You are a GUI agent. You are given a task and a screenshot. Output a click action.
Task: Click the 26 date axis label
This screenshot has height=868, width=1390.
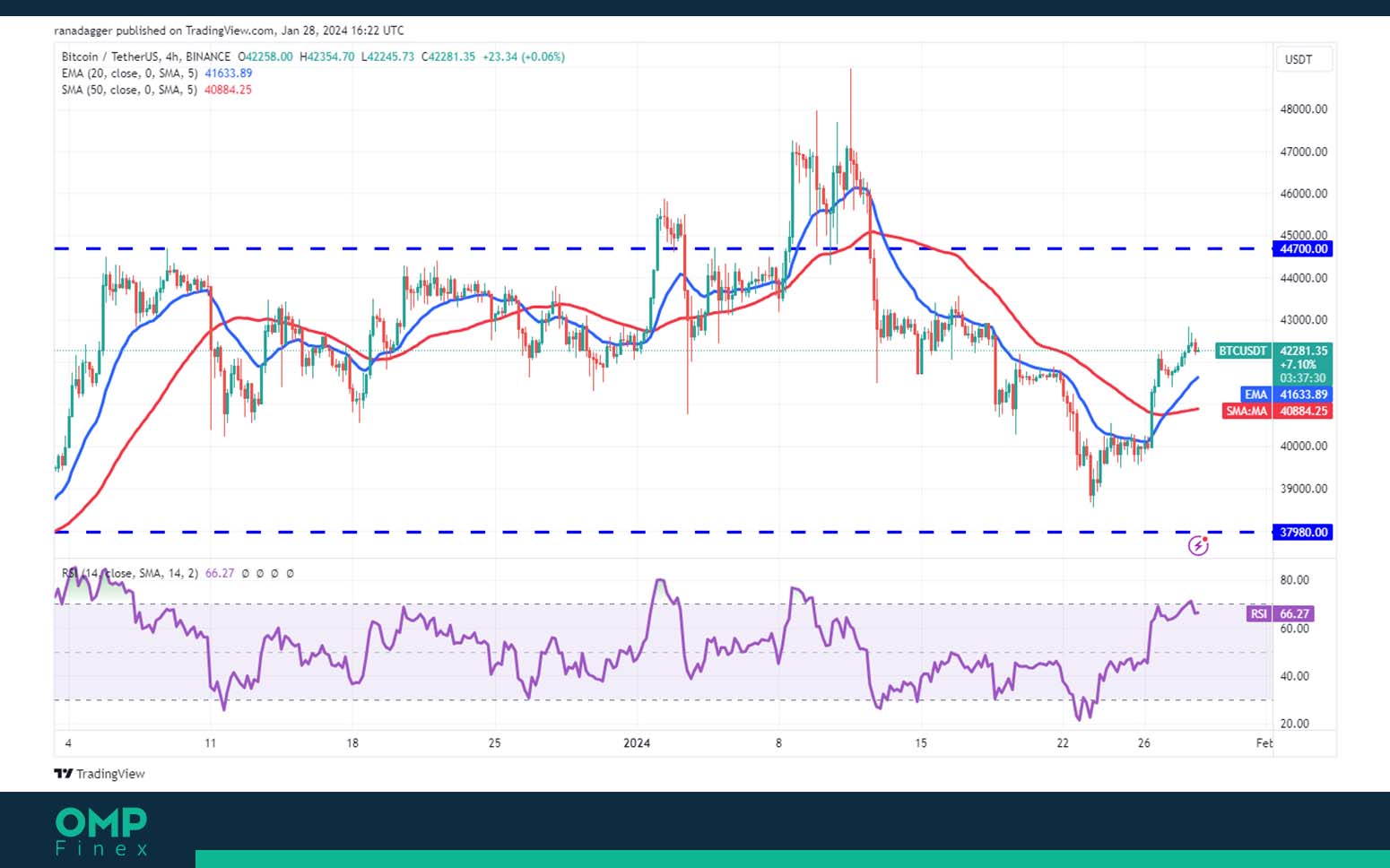point(1144,743)
